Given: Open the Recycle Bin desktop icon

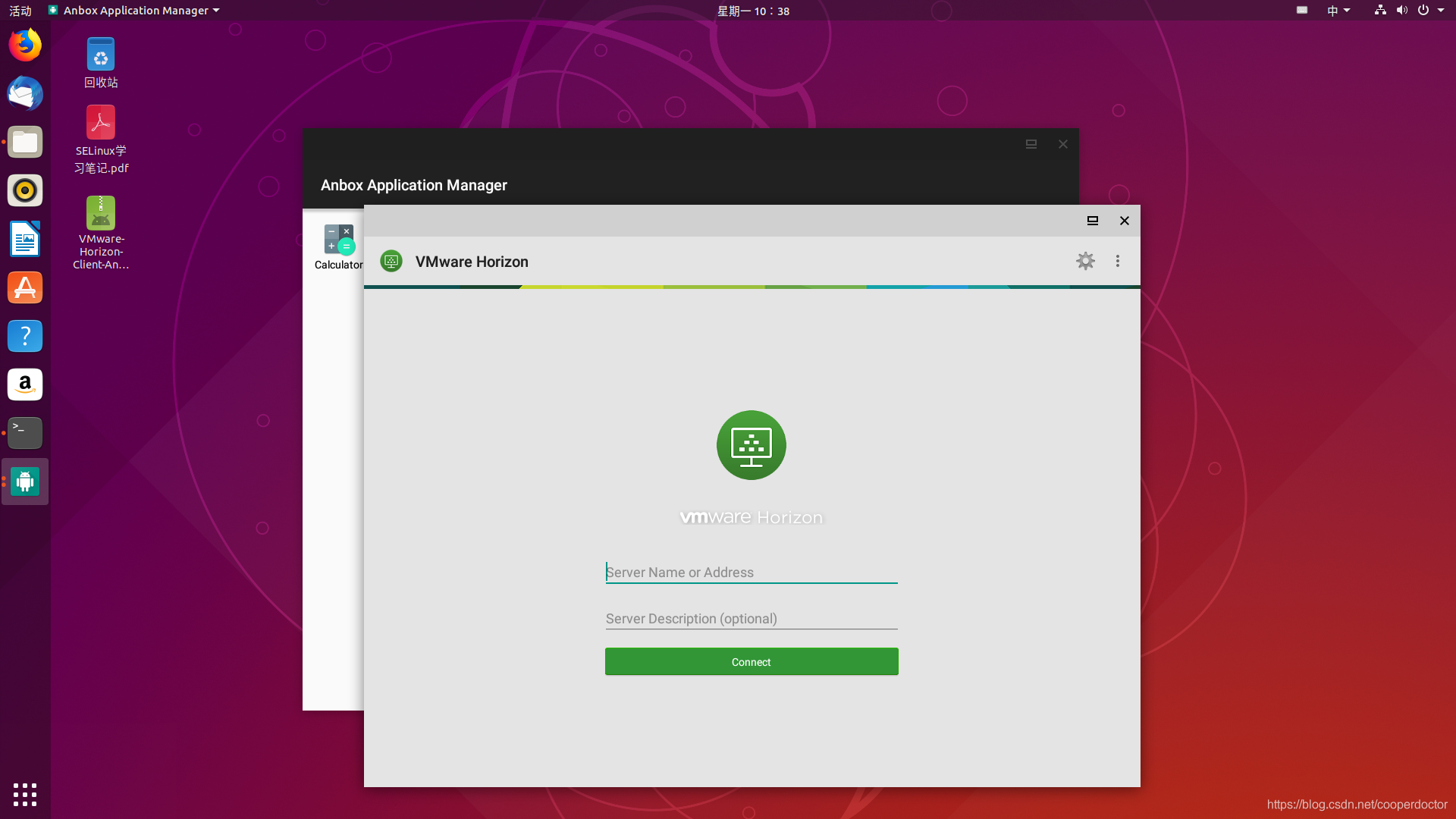Looking at the screenshot, I should [101, 63].
